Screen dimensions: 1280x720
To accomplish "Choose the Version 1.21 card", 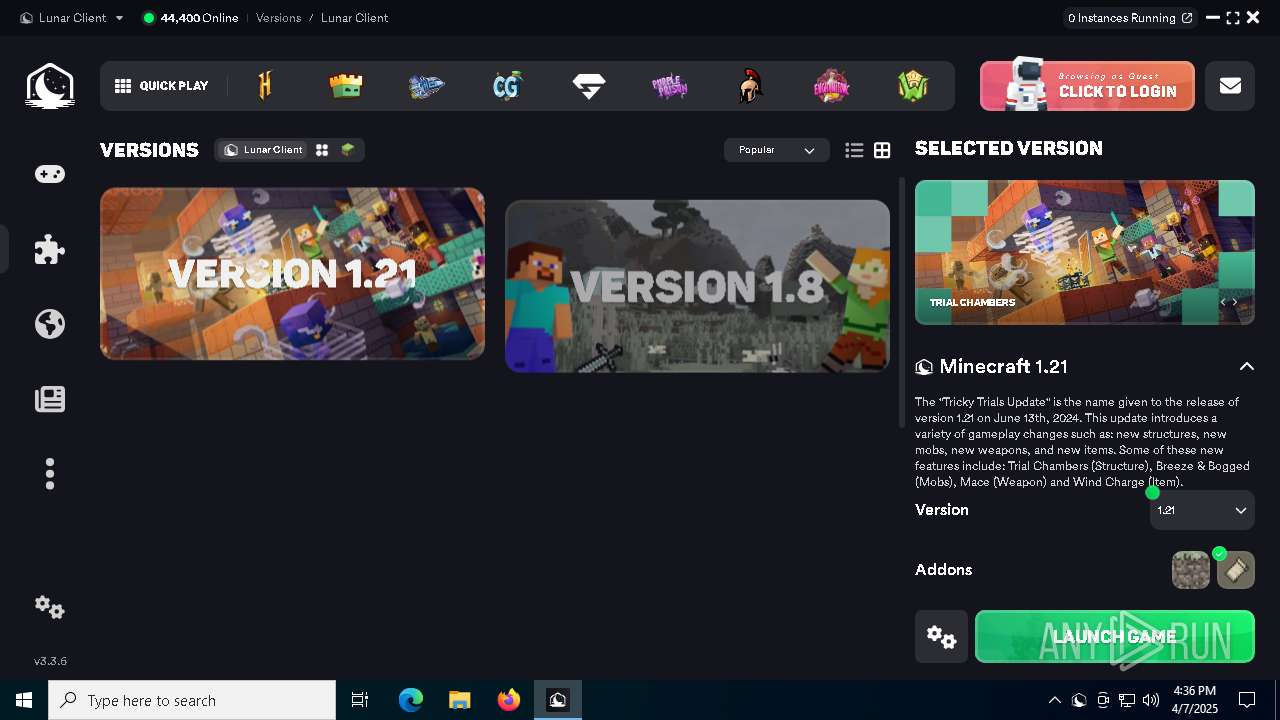I will (x=292, y=274).
